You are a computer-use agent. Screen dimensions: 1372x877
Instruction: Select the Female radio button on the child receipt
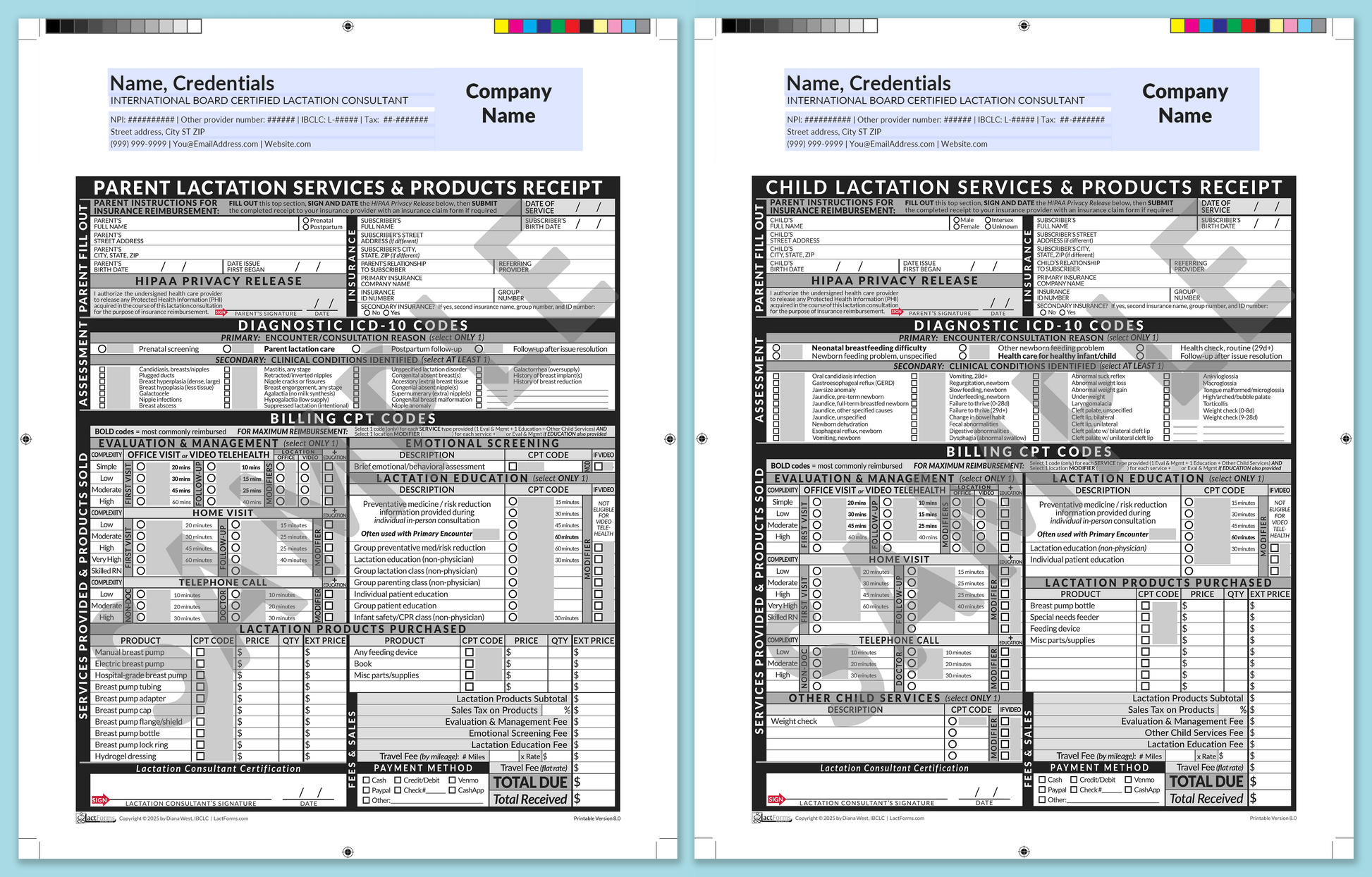pyautogui.click(x=957, y=227)
